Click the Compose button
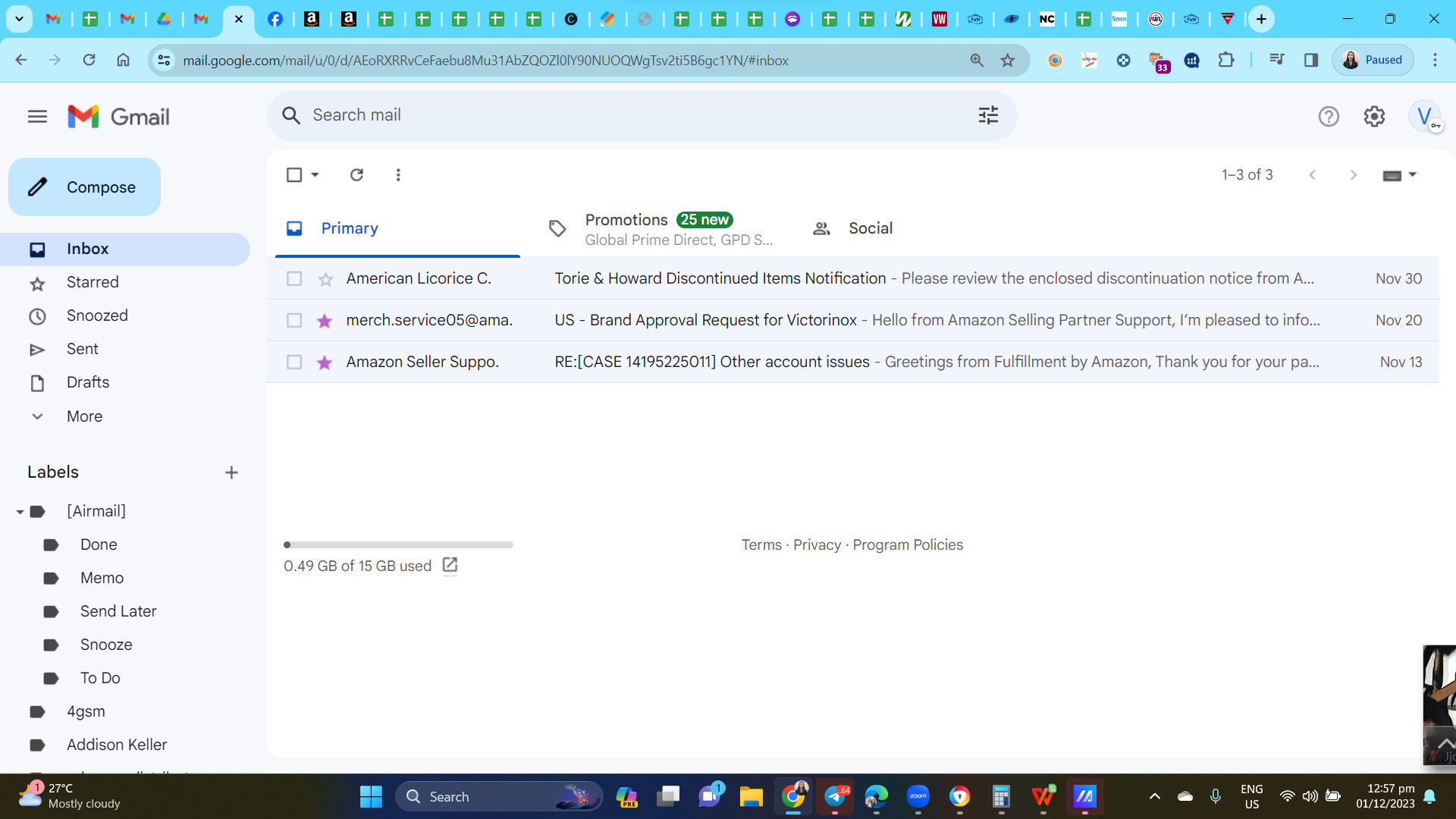 coord(85,187)
